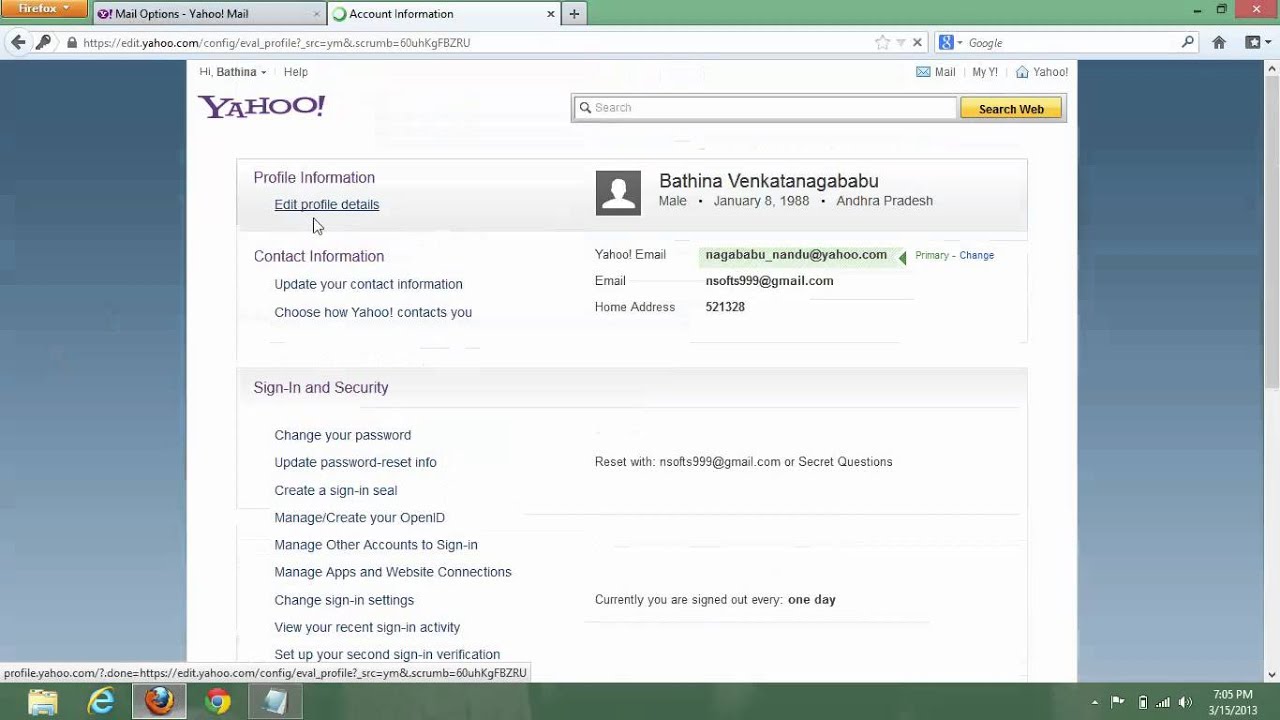The height and width of the screenshot is (720, 1280).
Task: Click View your recent sign-in activity
Action: click(x=367, y=627)
